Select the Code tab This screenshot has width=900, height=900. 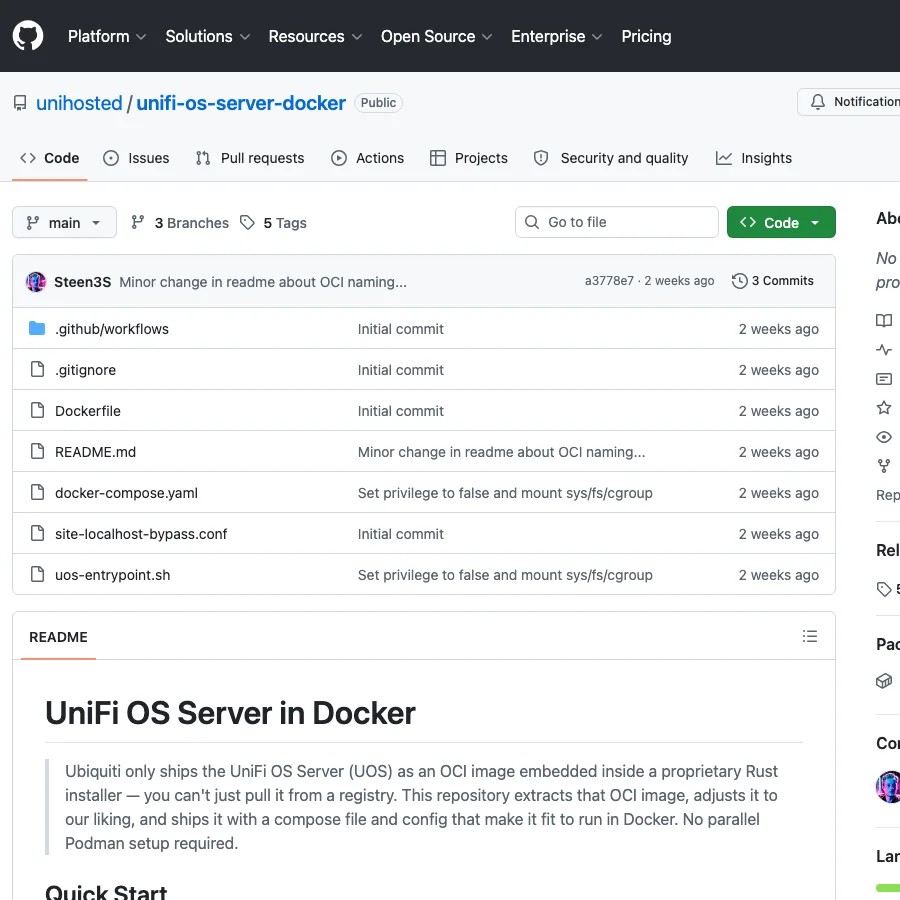pos(50,158)
